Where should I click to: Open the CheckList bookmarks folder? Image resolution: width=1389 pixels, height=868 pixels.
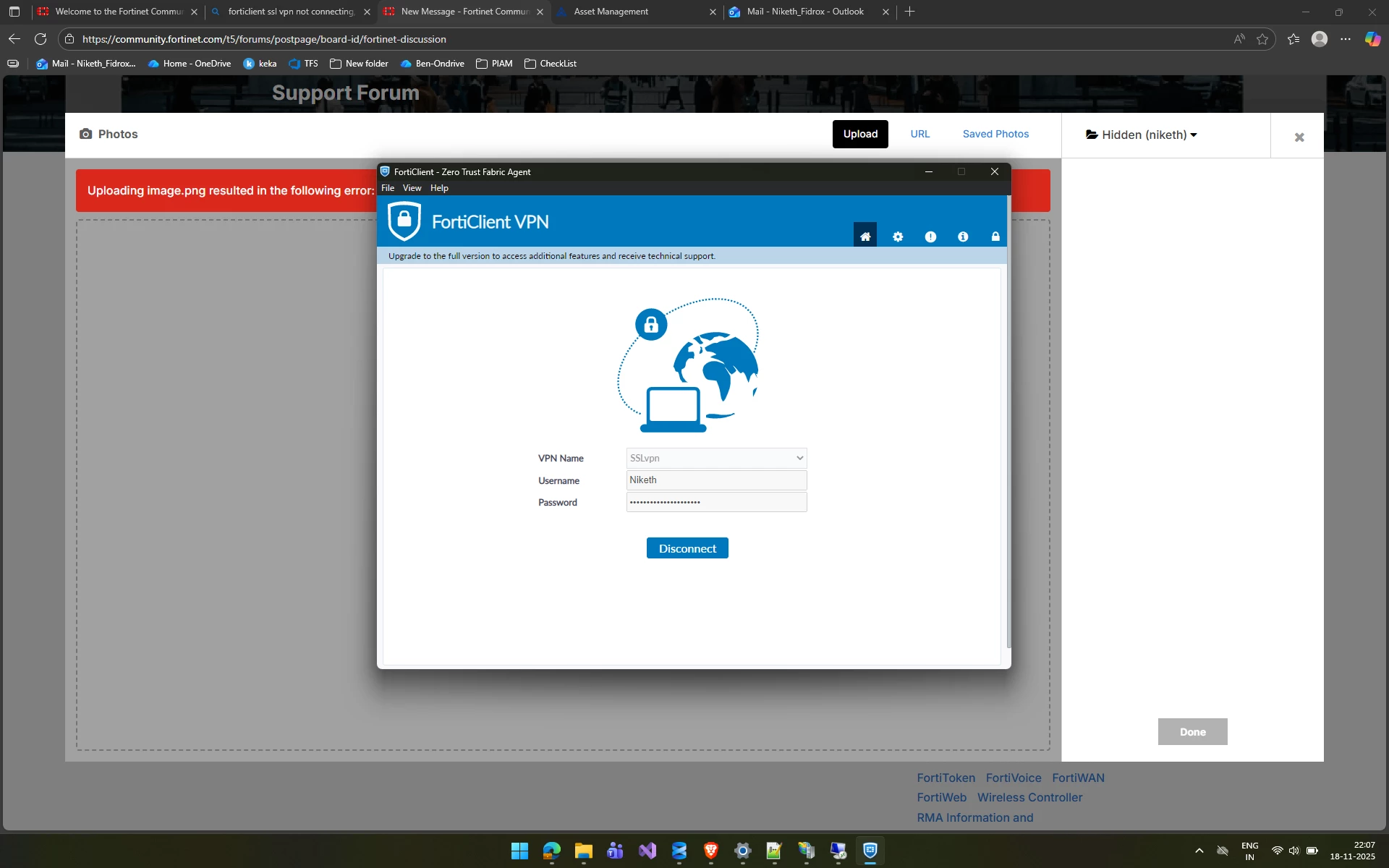(551, 64)
